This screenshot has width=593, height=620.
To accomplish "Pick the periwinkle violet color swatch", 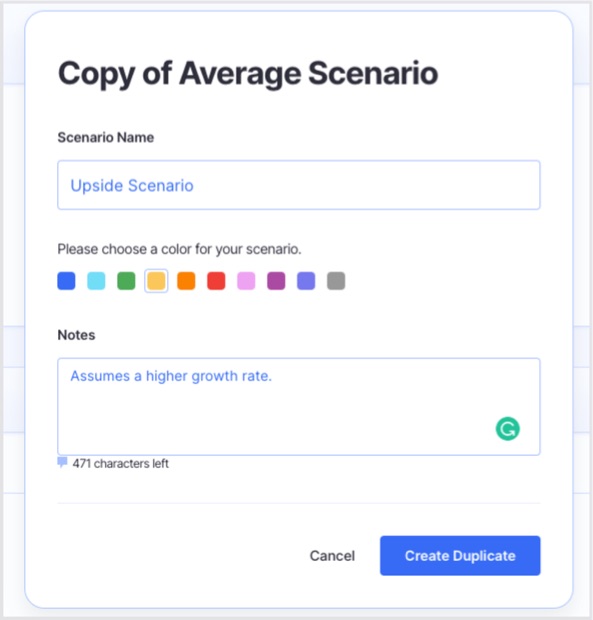I will [306, 281].
